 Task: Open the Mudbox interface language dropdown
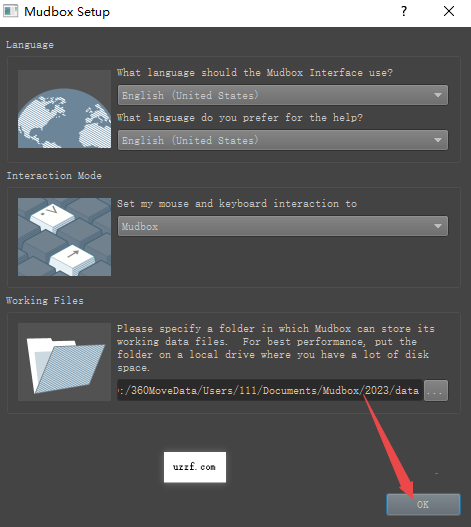(283, 95)
